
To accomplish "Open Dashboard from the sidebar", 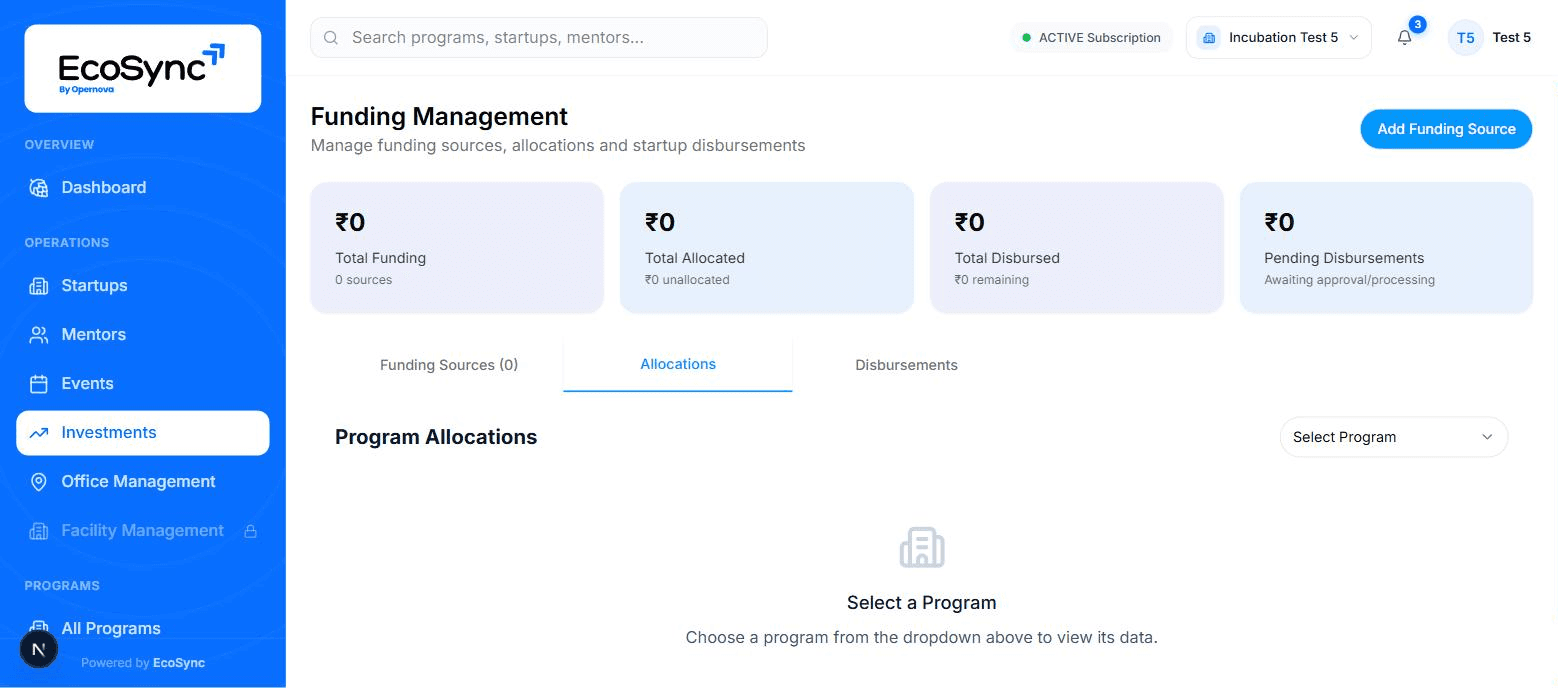I will [x=142, y=188].
